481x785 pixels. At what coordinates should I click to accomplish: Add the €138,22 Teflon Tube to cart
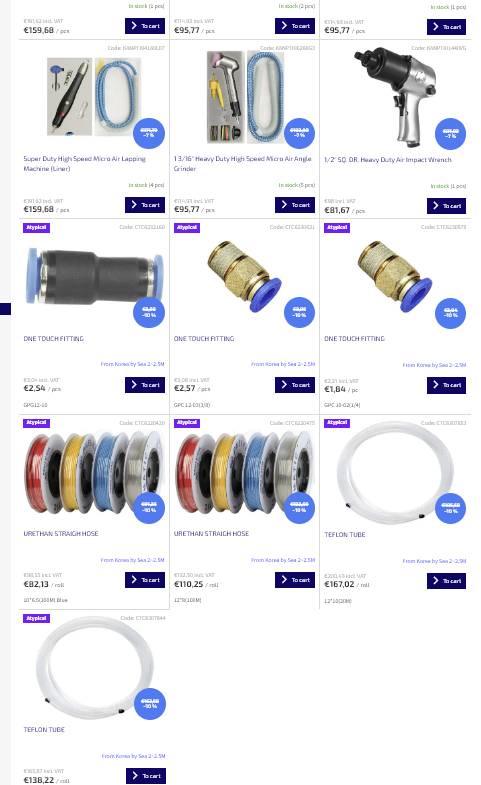146,775
